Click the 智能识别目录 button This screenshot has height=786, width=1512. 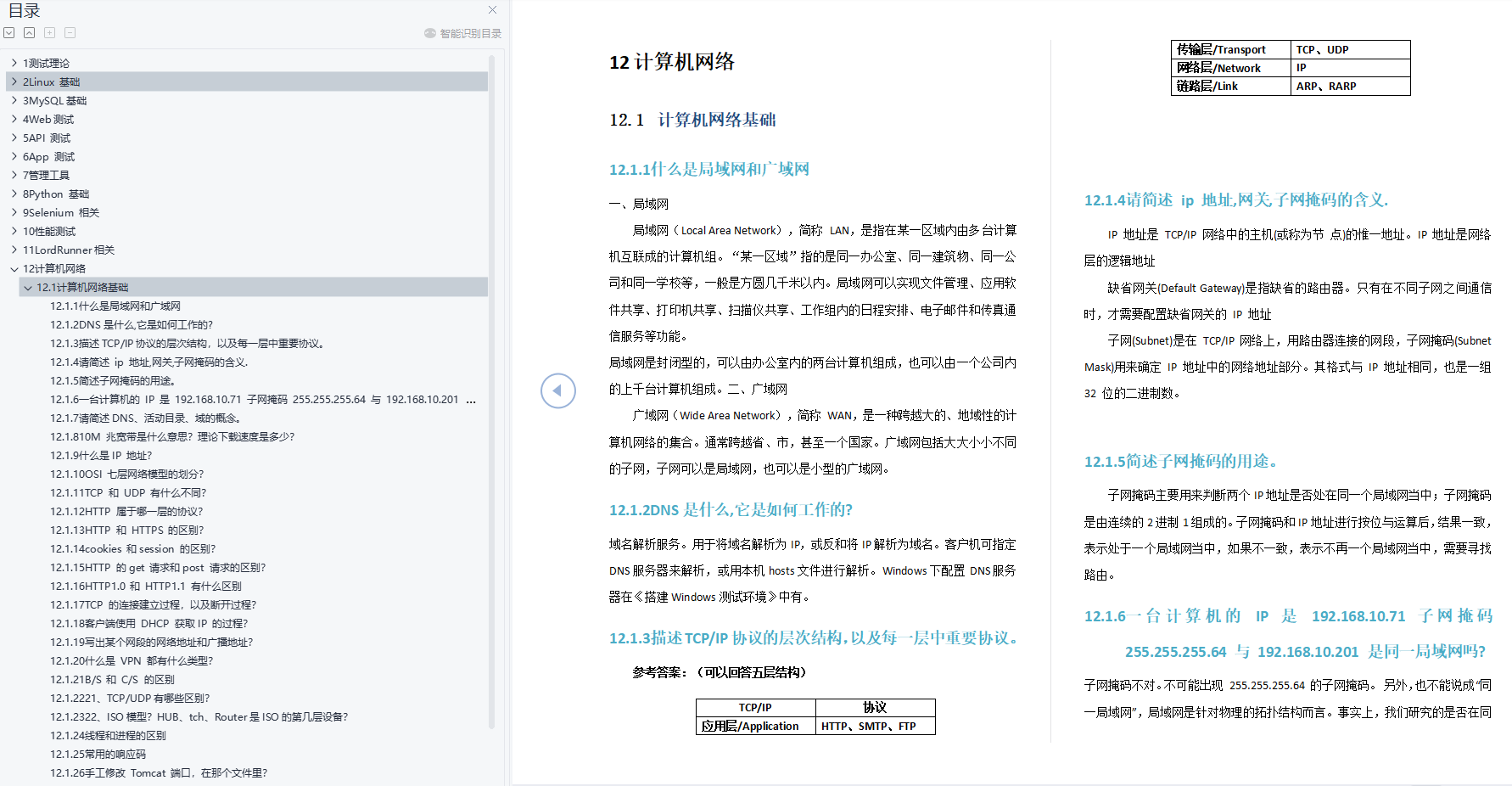[463, 34]
